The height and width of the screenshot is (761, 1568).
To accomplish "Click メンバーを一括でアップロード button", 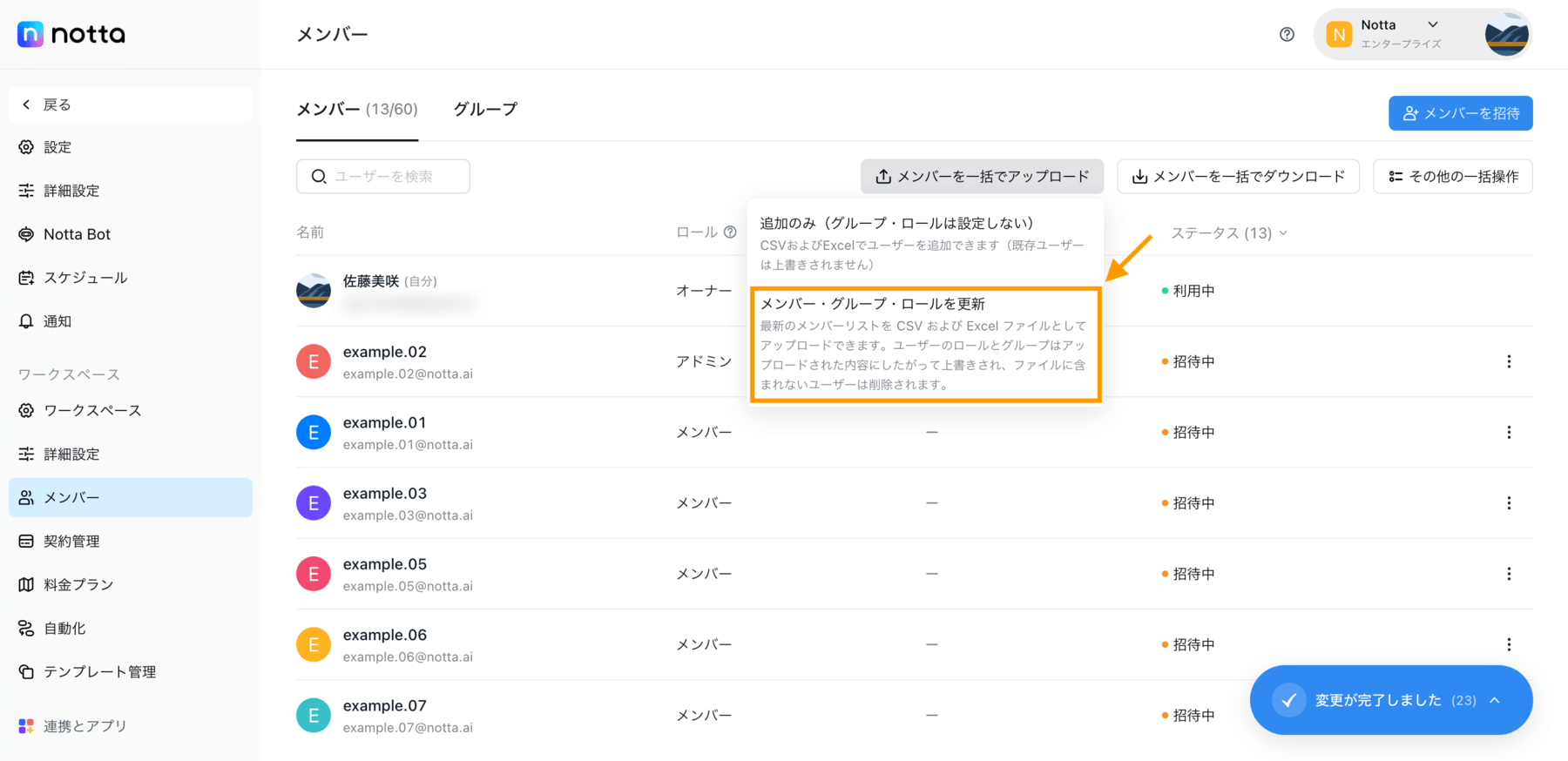I will 982,176.
